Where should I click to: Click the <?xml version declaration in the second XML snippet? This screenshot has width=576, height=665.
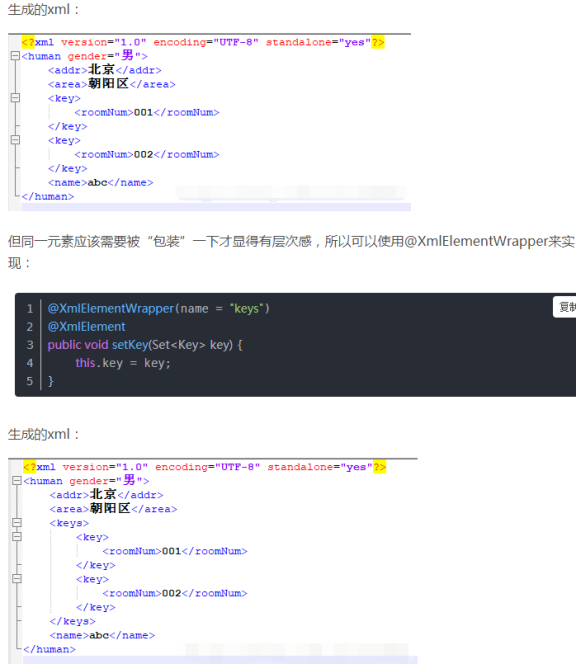[x=204, y=467]
